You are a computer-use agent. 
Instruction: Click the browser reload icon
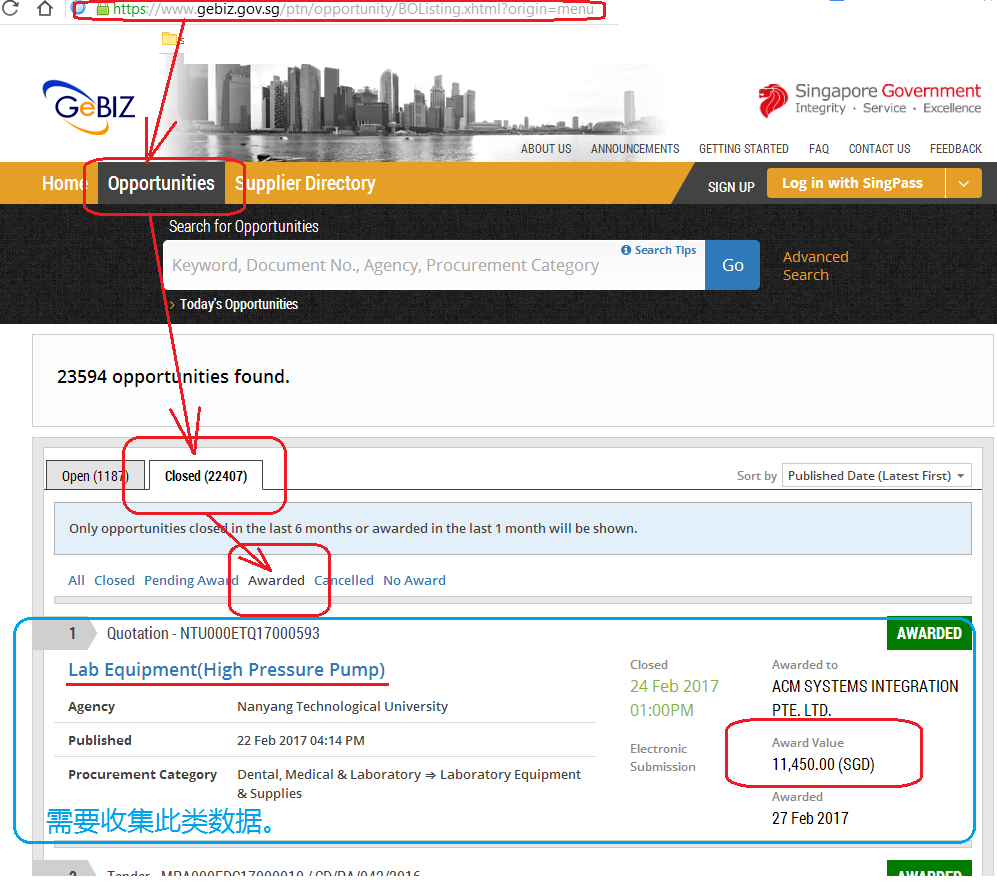pos(11,9)
